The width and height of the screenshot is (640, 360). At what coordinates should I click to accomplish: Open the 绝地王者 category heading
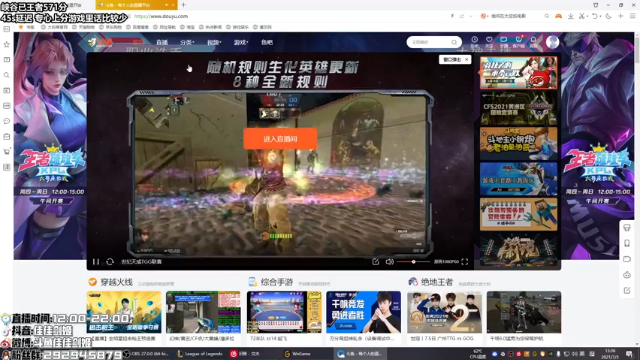click(x=437, y=282)
